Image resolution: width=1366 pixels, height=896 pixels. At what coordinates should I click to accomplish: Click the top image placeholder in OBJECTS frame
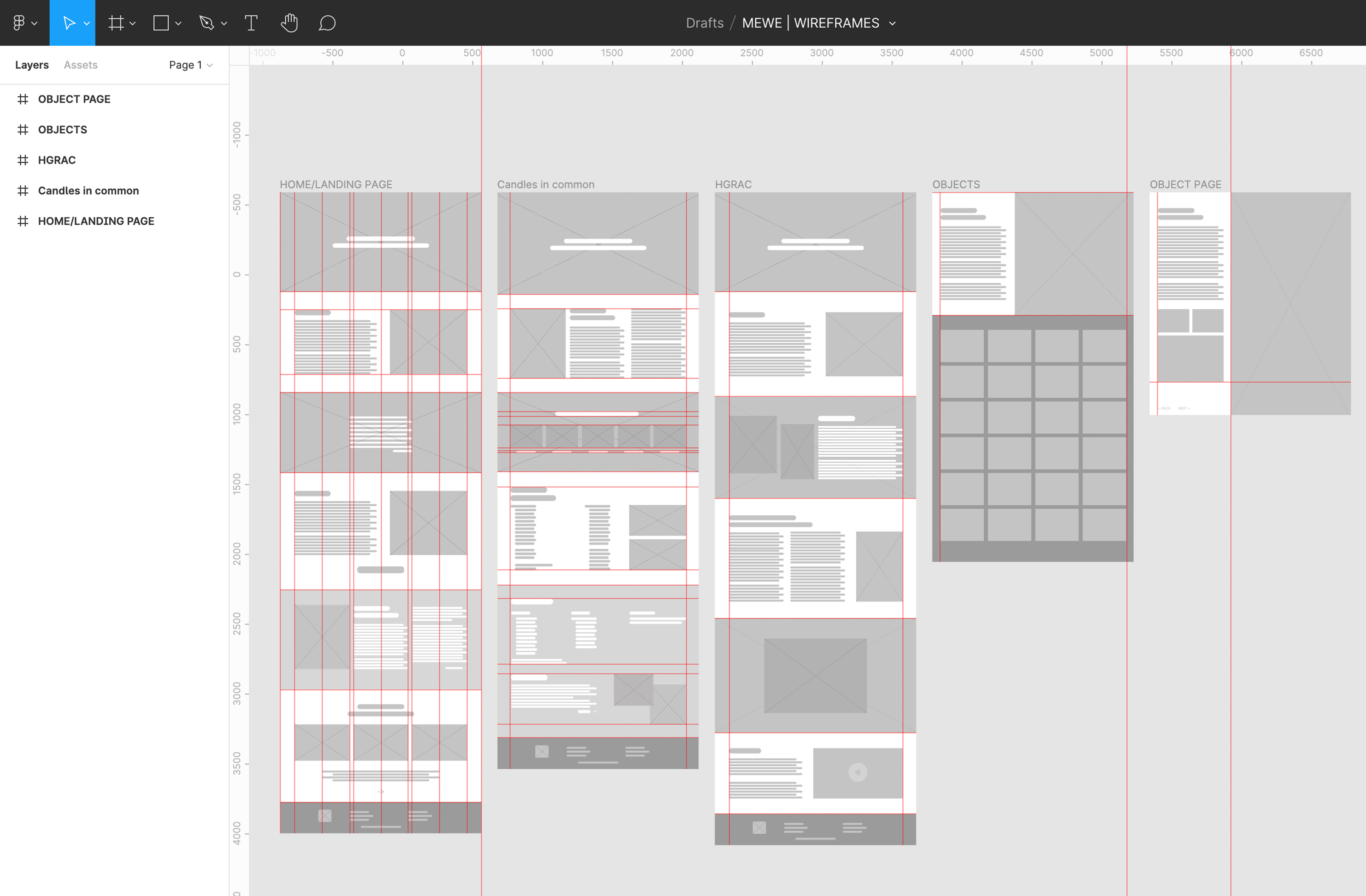pos(1074,254)
